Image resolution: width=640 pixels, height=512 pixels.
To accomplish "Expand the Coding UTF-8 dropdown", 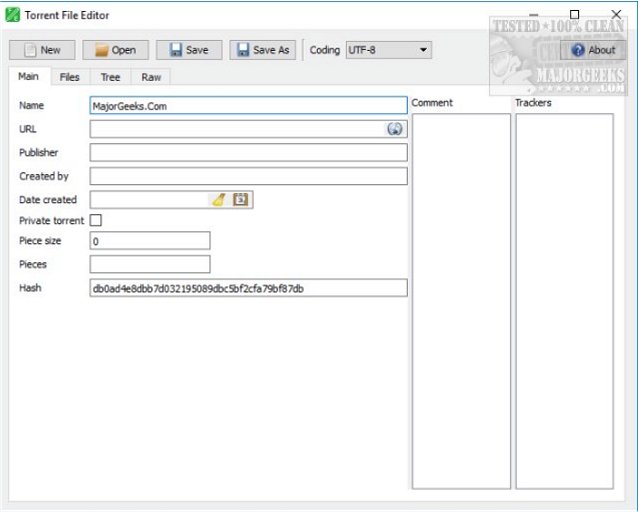I will pyautogui.click(x=389, y=50).
